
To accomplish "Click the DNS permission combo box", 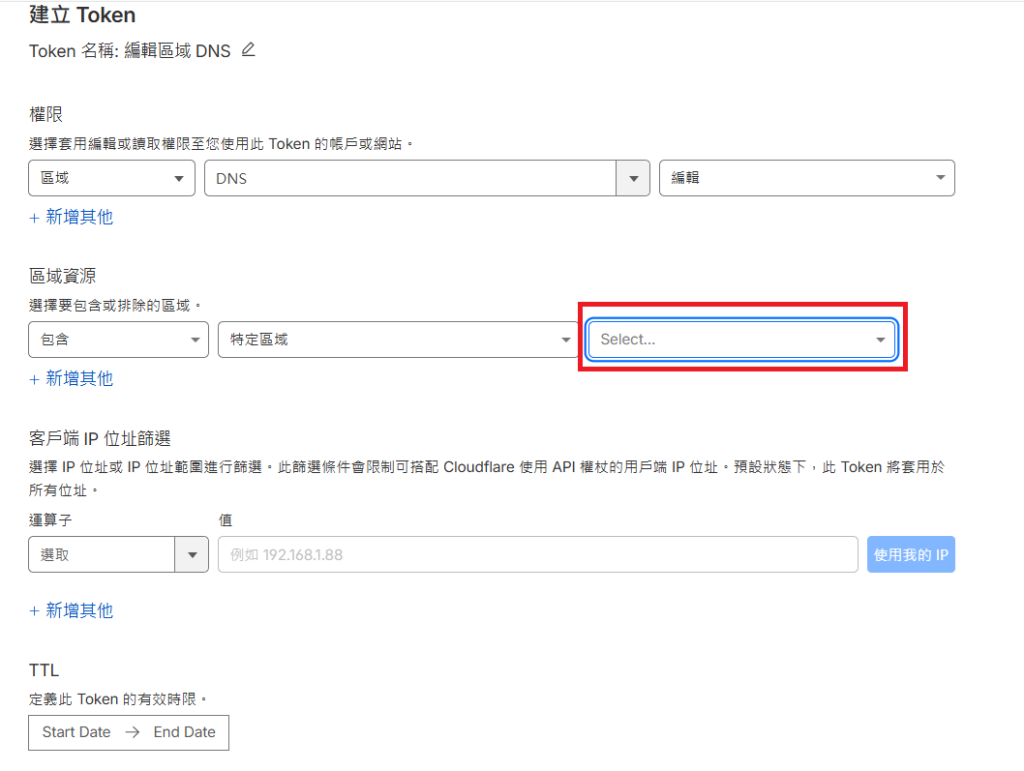I will click(x=410, y=178).
